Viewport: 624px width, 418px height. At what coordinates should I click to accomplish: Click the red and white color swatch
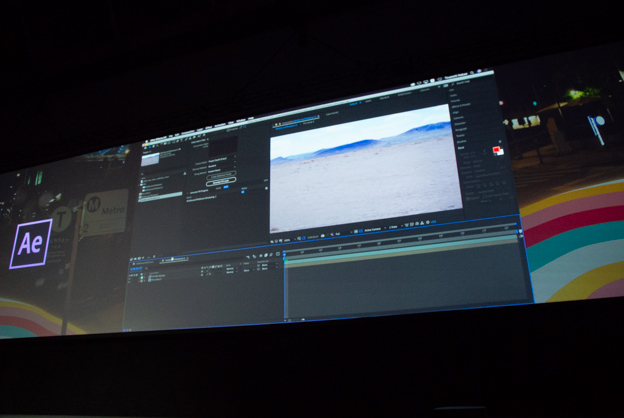point(497,151)
